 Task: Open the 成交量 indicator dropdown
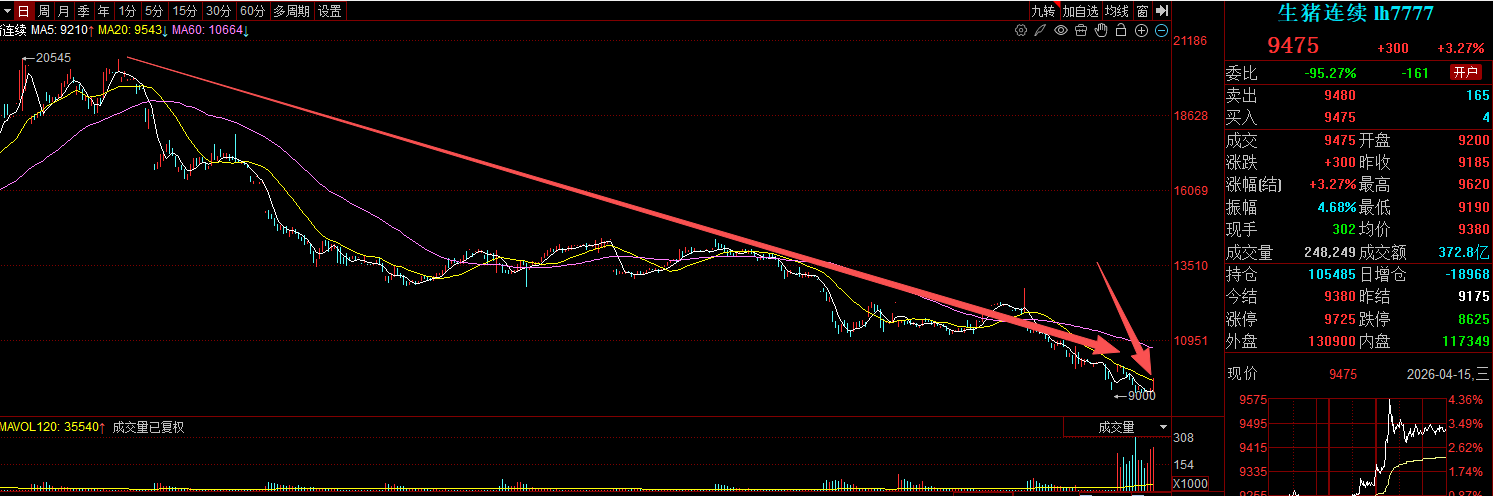1117,427
